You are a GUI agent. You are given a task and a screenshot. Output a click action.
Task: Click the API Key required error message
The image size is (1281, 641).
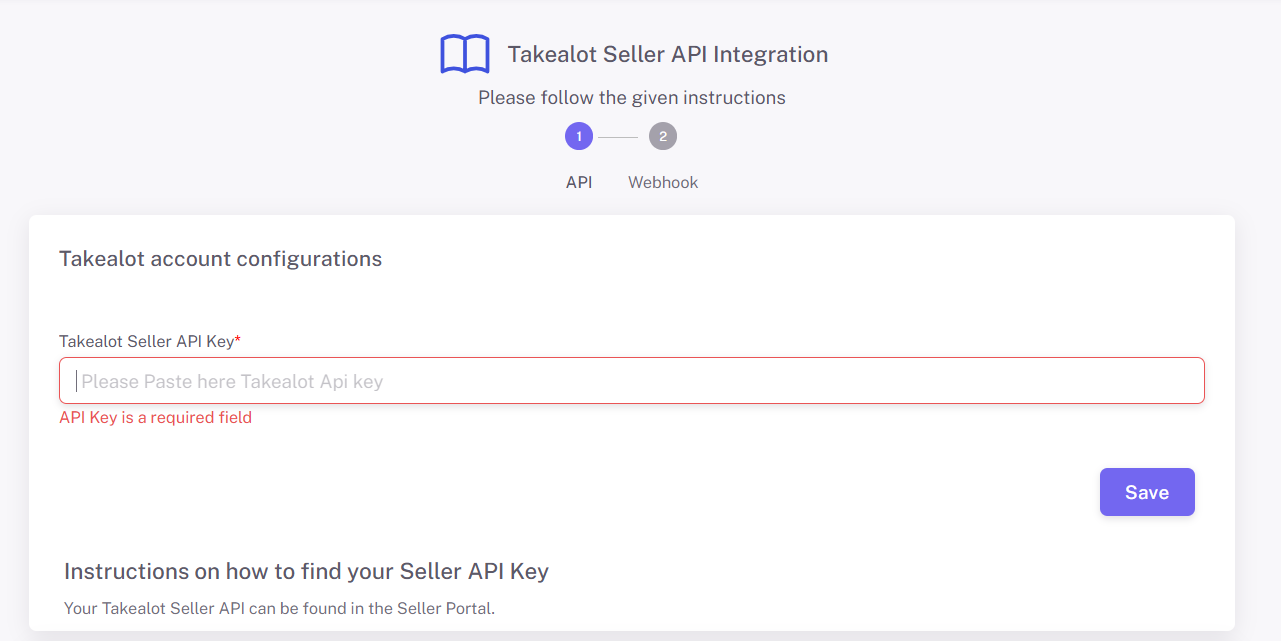click(x=156, y=417)
